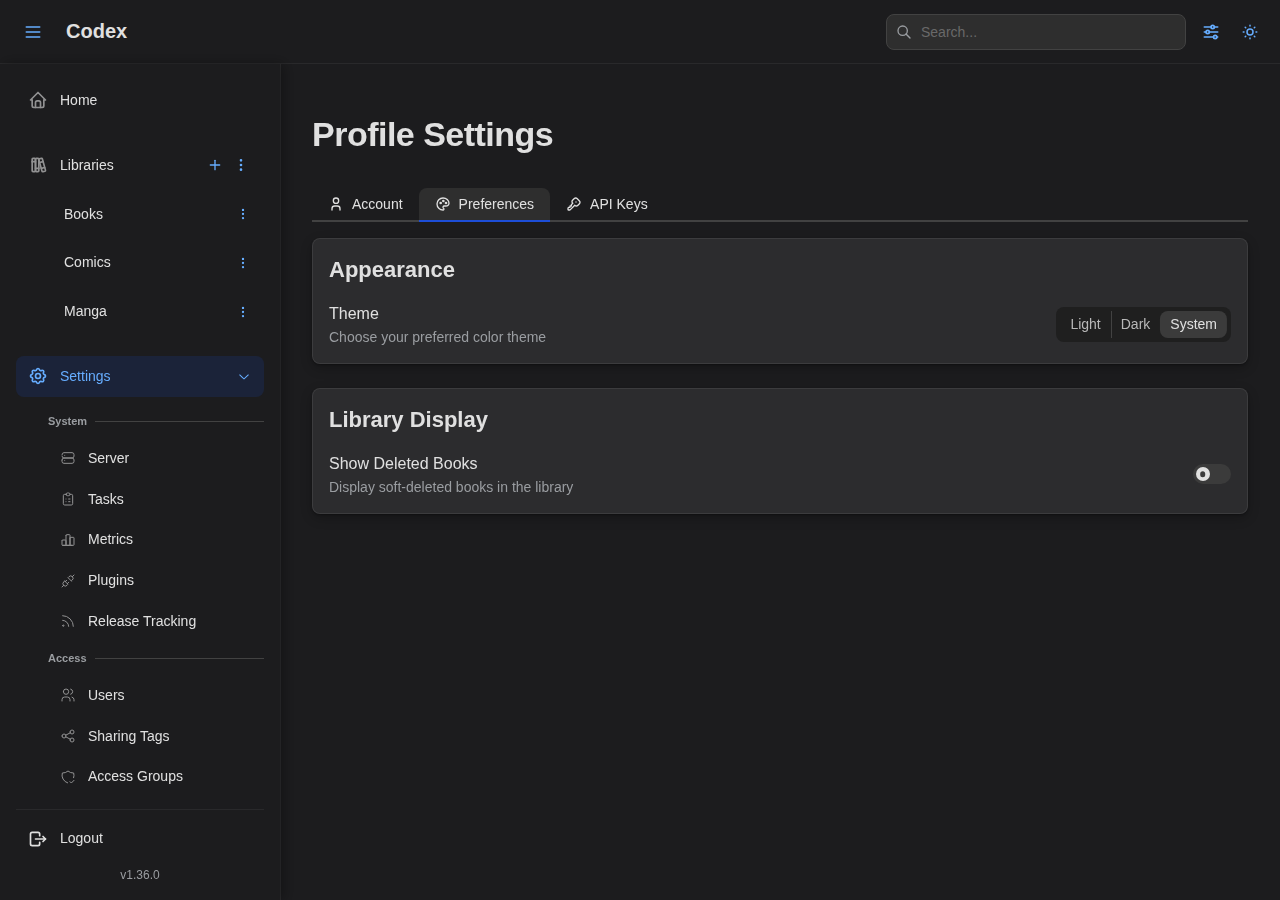Open the API Keys tab
Viewport: 1280px width, 900px height.
click(x=607, y=204)
